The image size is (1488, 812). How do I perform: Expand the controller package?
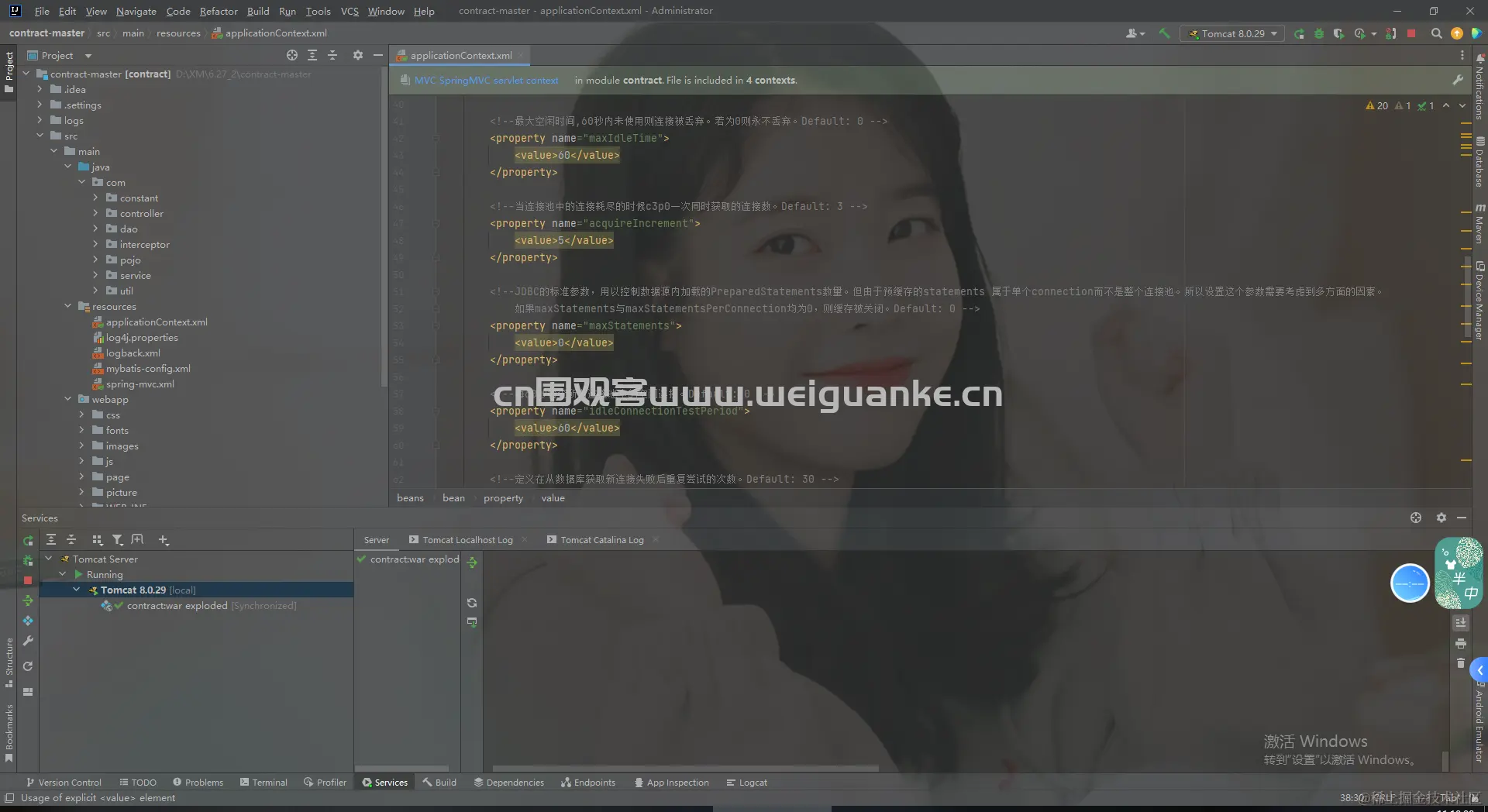point(95,213)
